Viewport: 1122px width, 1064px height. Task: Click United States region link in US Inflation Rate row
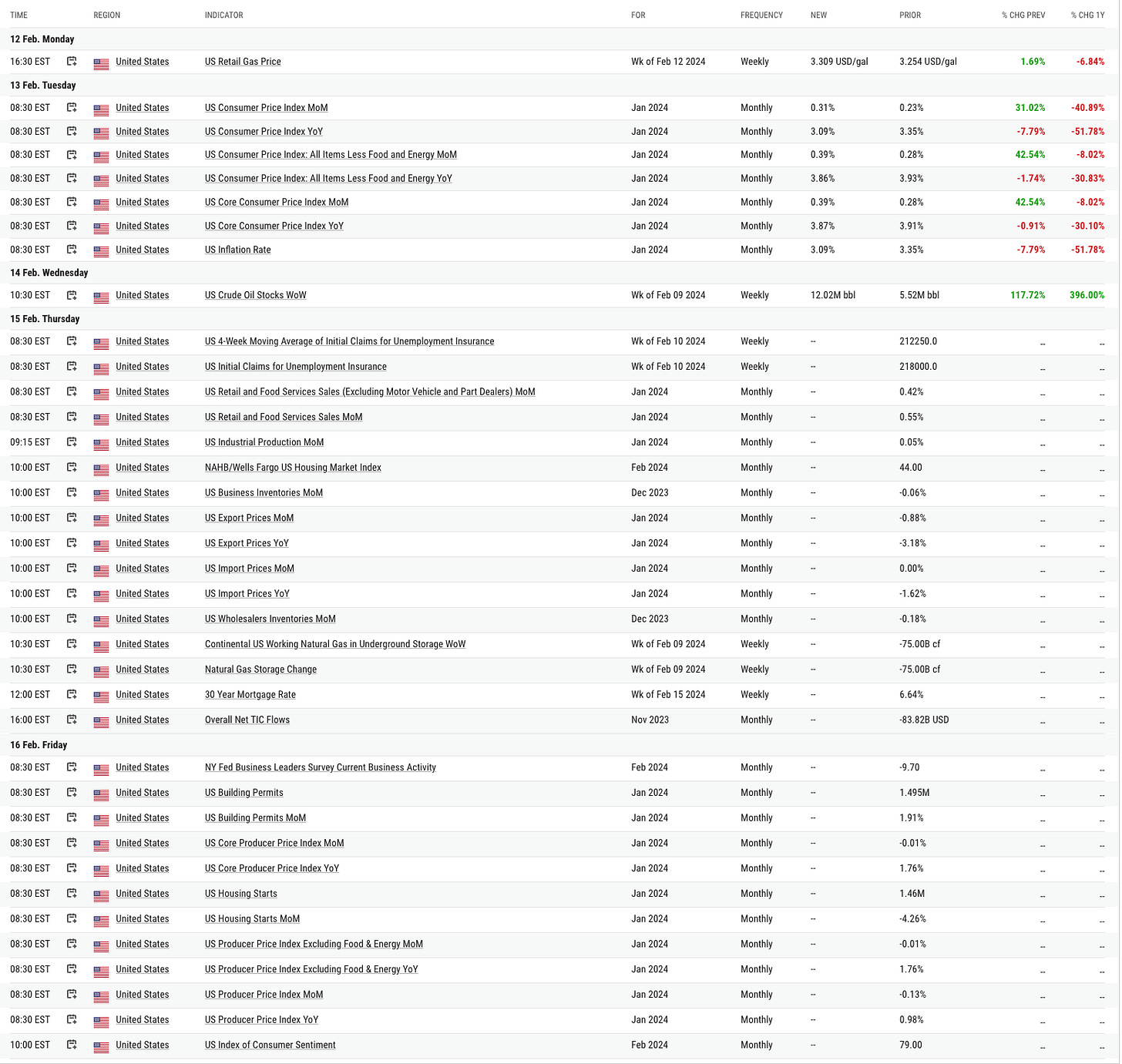(143, 250)
